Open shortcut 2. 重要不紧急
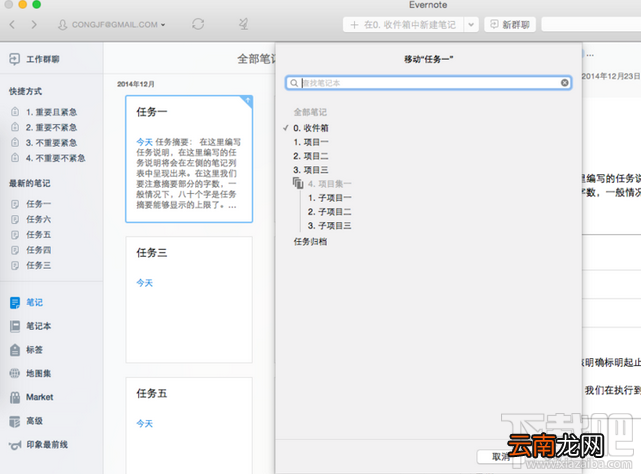 point(44,127)
